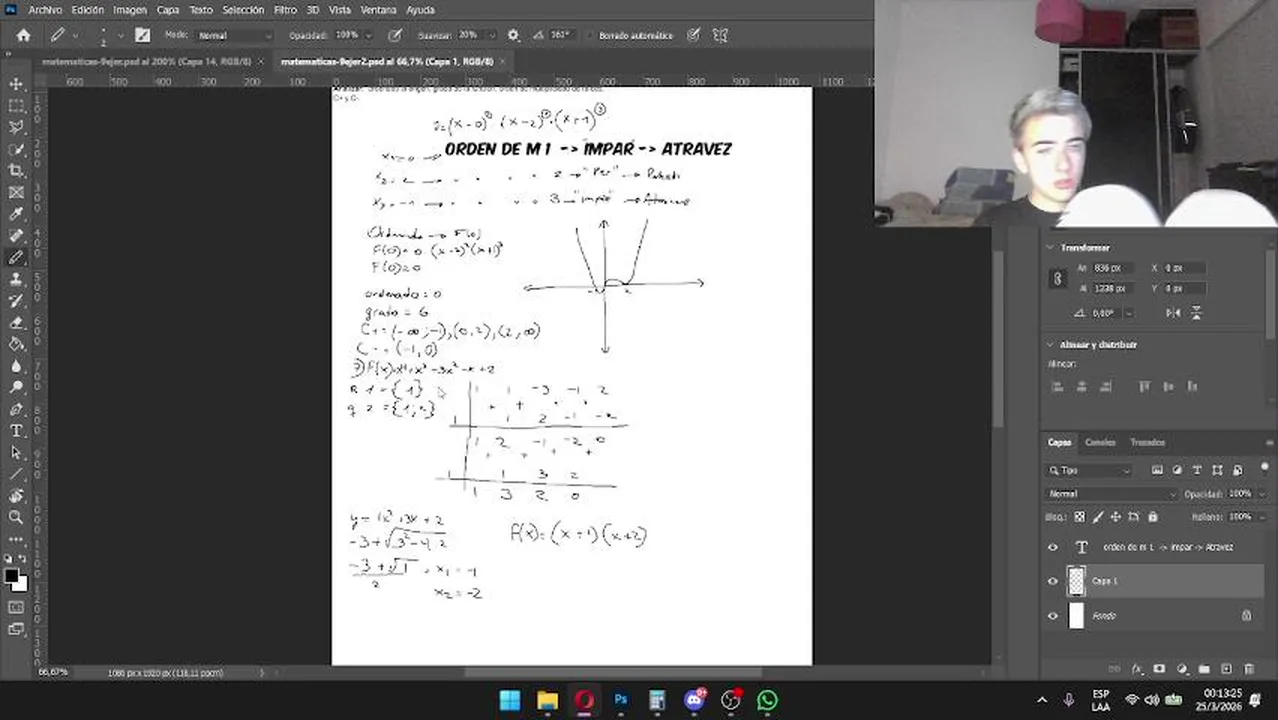
Task: Click Delete layer trash icon
Action: pyautogui.click(x=1250, y=669)
